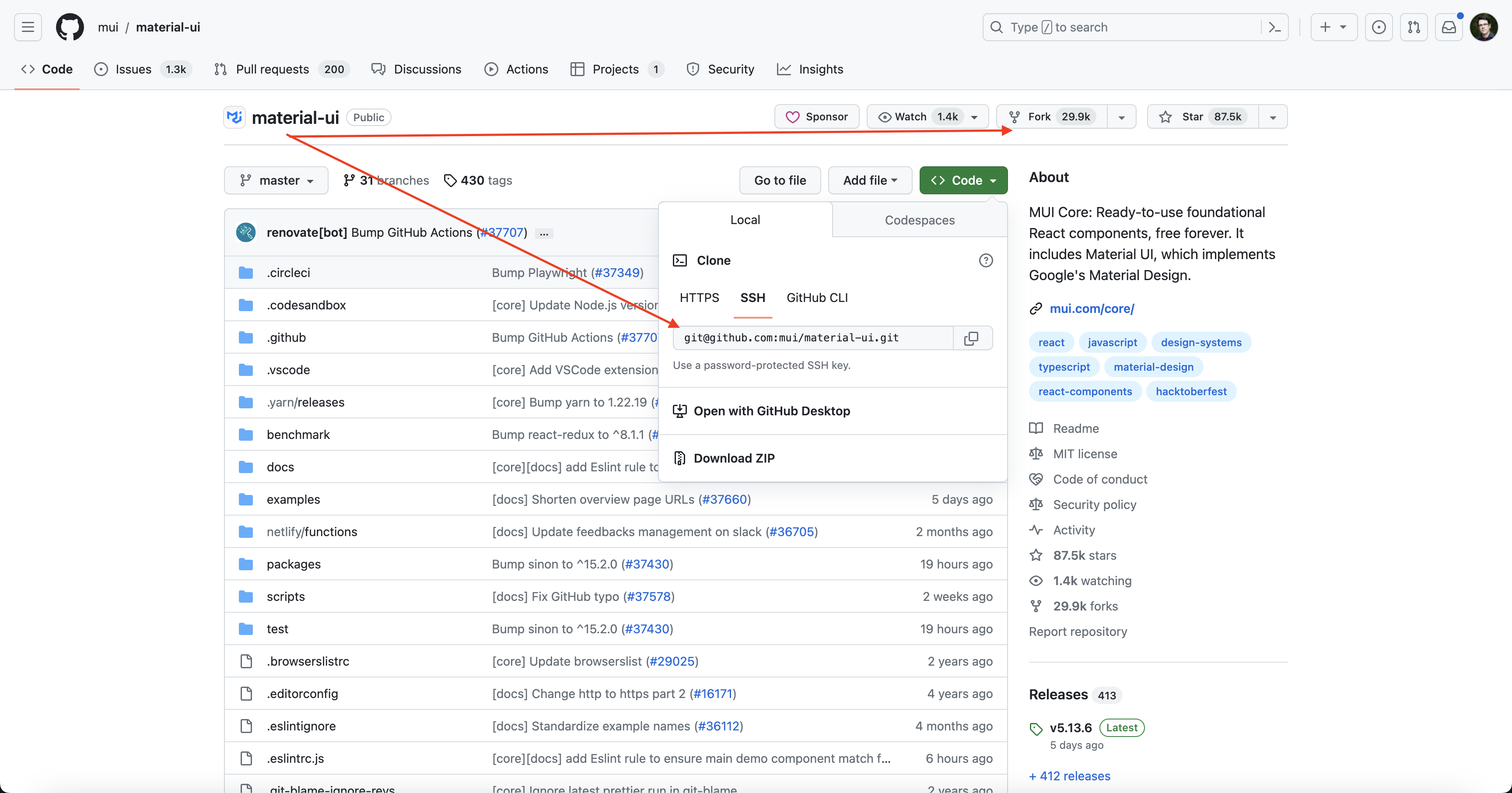Fork the material-ui repository
This screenshot has height=793, width=1512.
[1052, 116]
